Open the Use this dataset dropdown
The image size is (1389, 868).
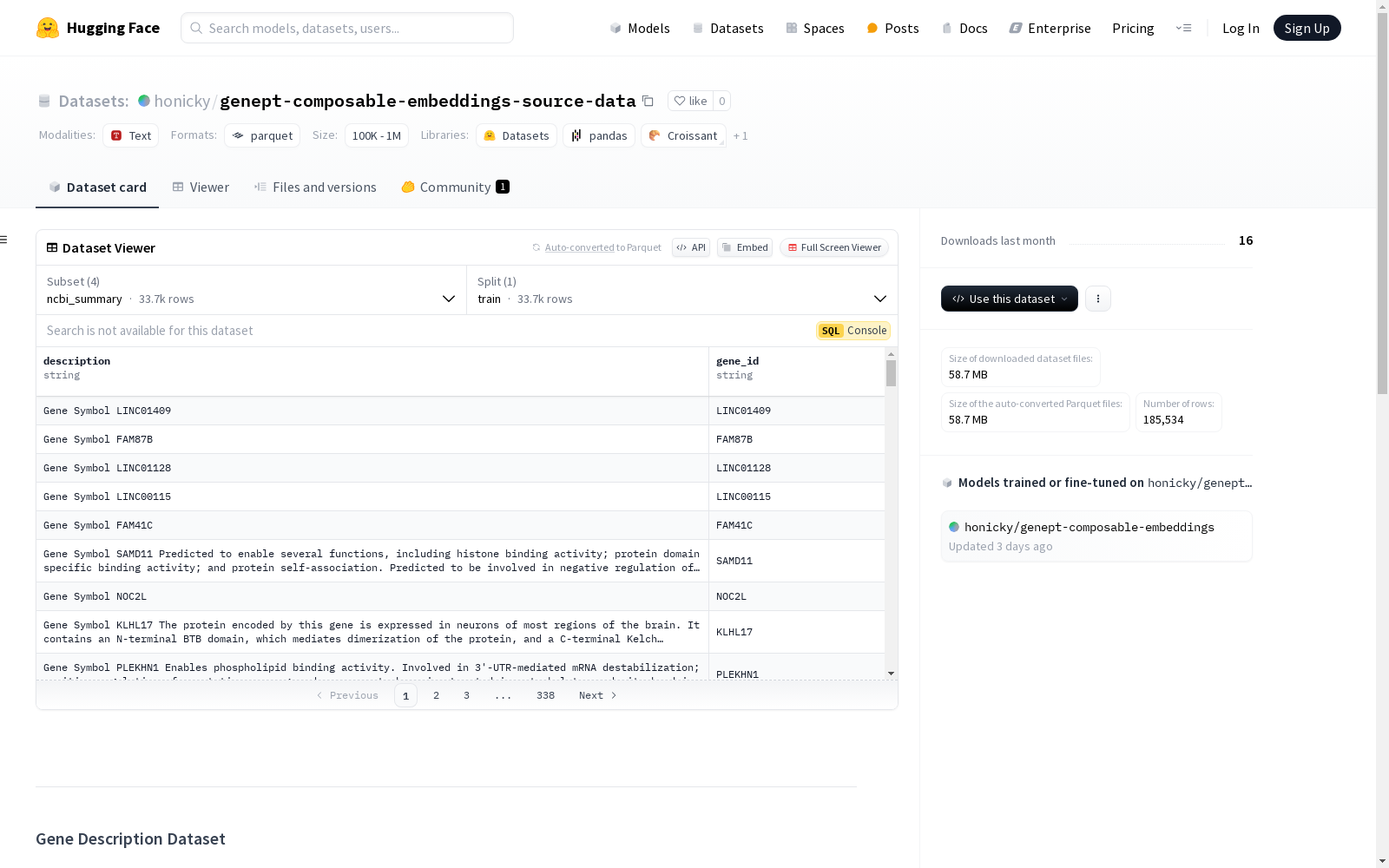click(1010, 299)
